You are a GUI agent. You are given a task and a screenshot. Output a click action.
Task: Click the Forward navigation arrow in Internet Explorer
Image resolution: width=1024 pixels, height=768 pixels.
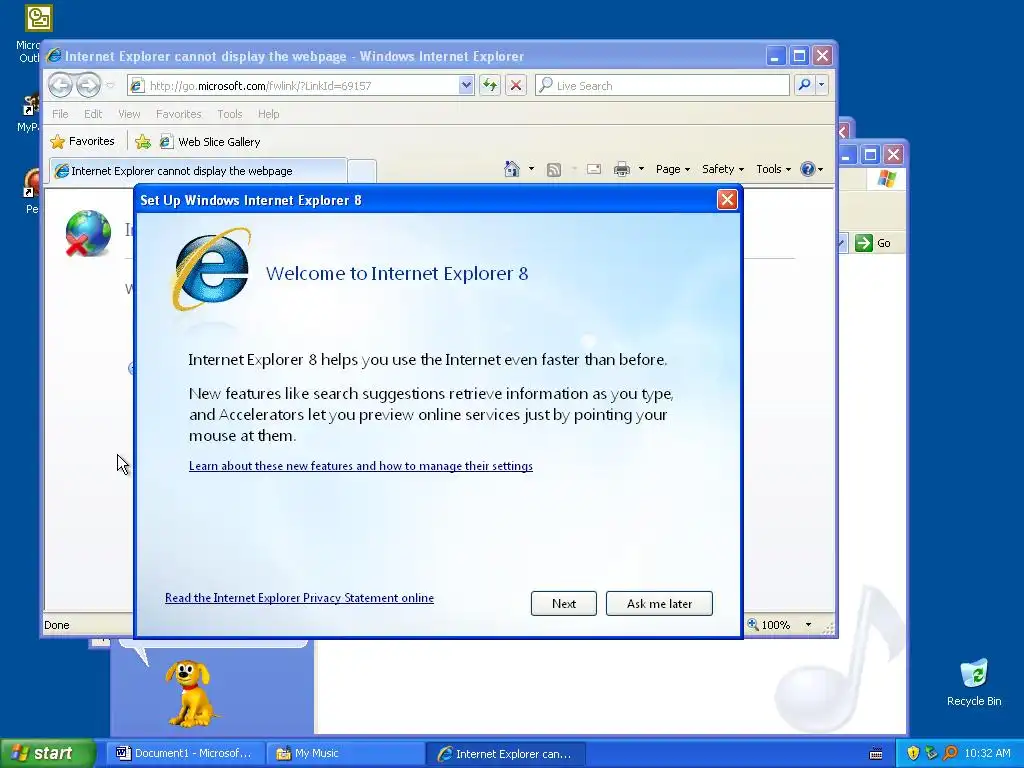point(89,85)
